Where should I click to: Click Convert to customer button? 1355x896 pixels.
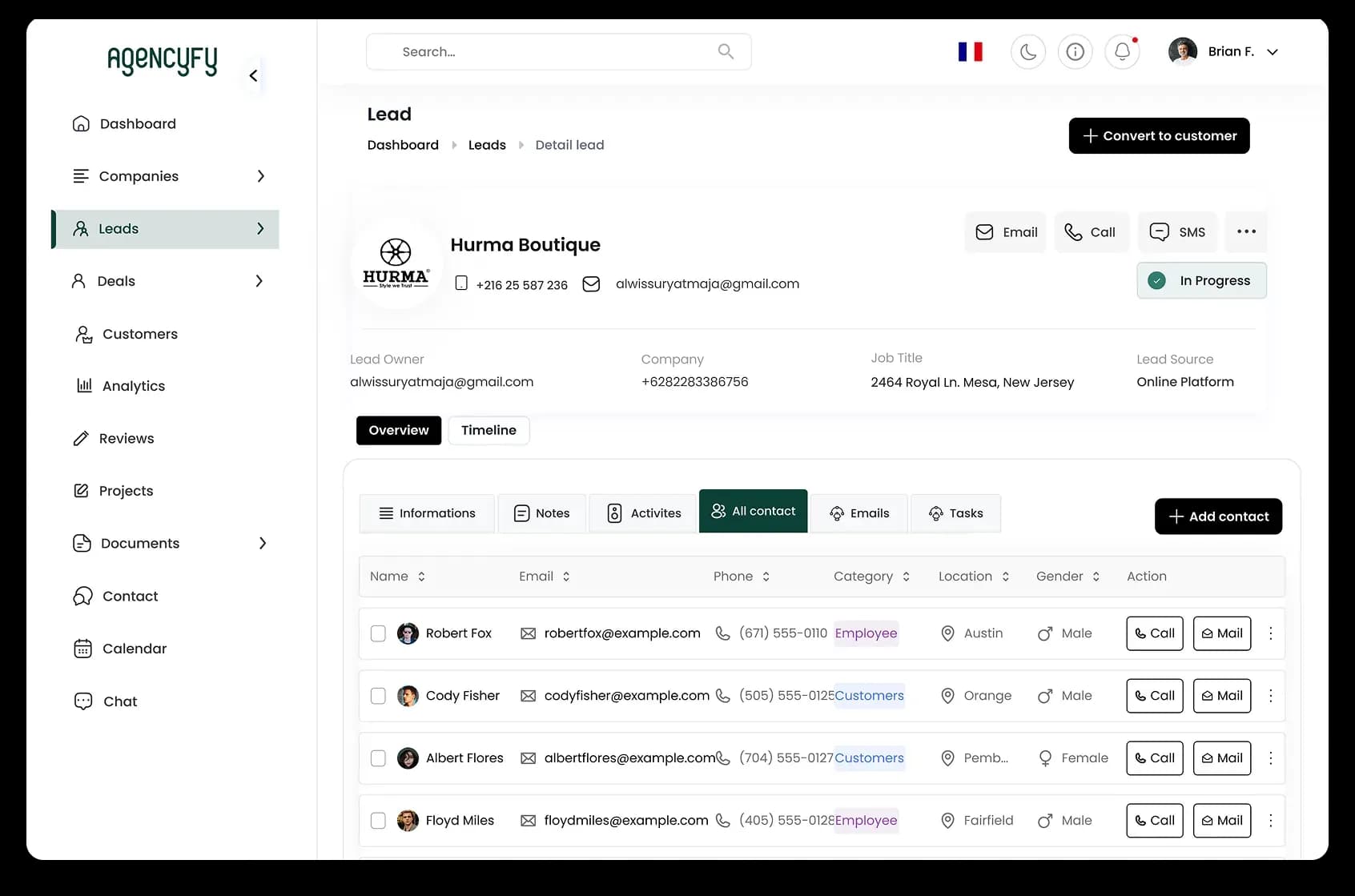(1159, 136)
